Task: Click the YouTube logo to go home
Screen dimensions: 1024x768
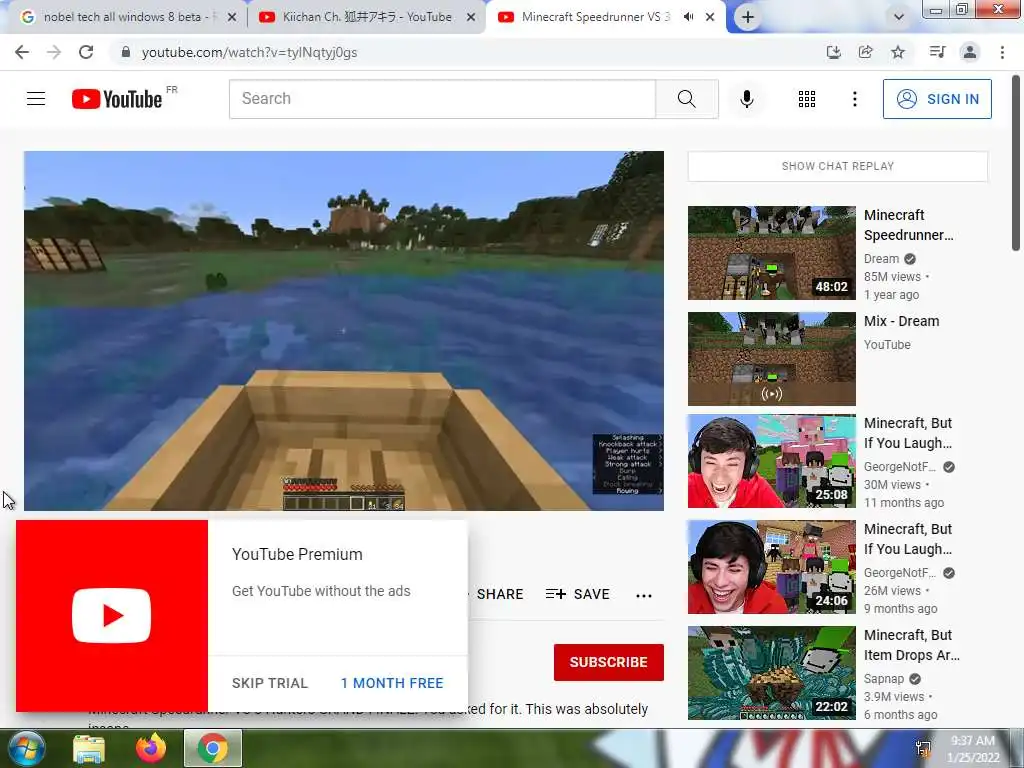Action: tap(118, 99)
